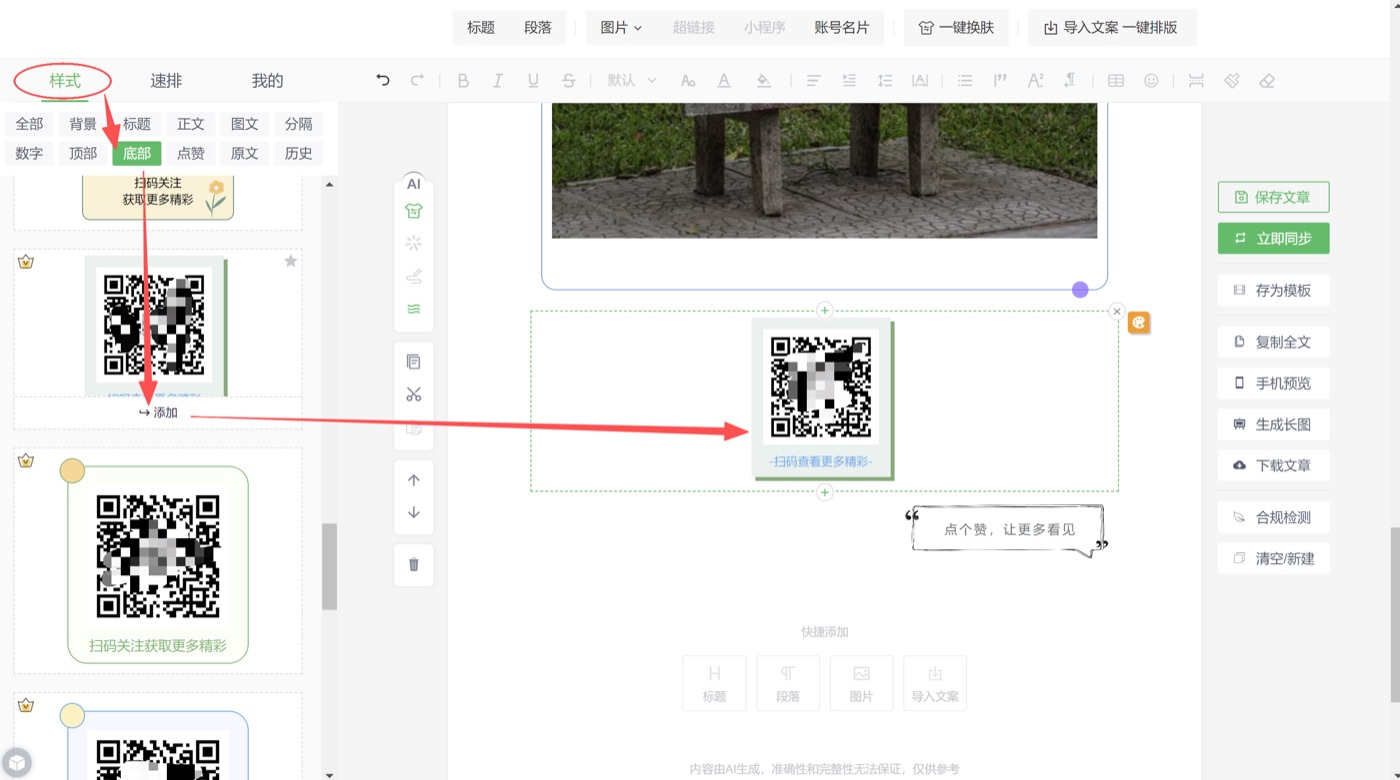Screen dimensions: 1400x780
Task: Toggle strikethrough formatting
Action: click(568, 81)
